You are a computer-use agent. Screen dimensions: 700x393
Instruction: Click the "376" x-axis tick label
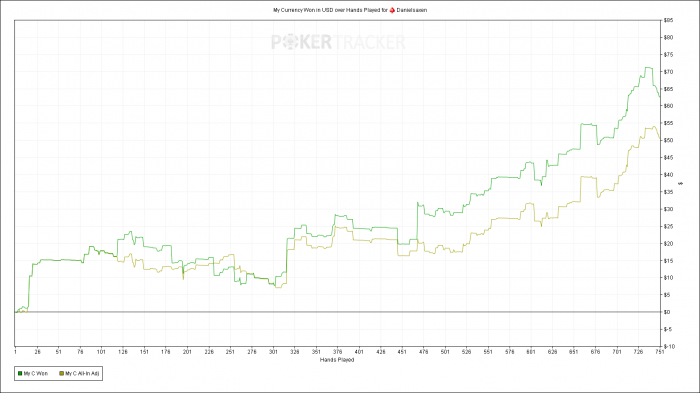point(338,352)
